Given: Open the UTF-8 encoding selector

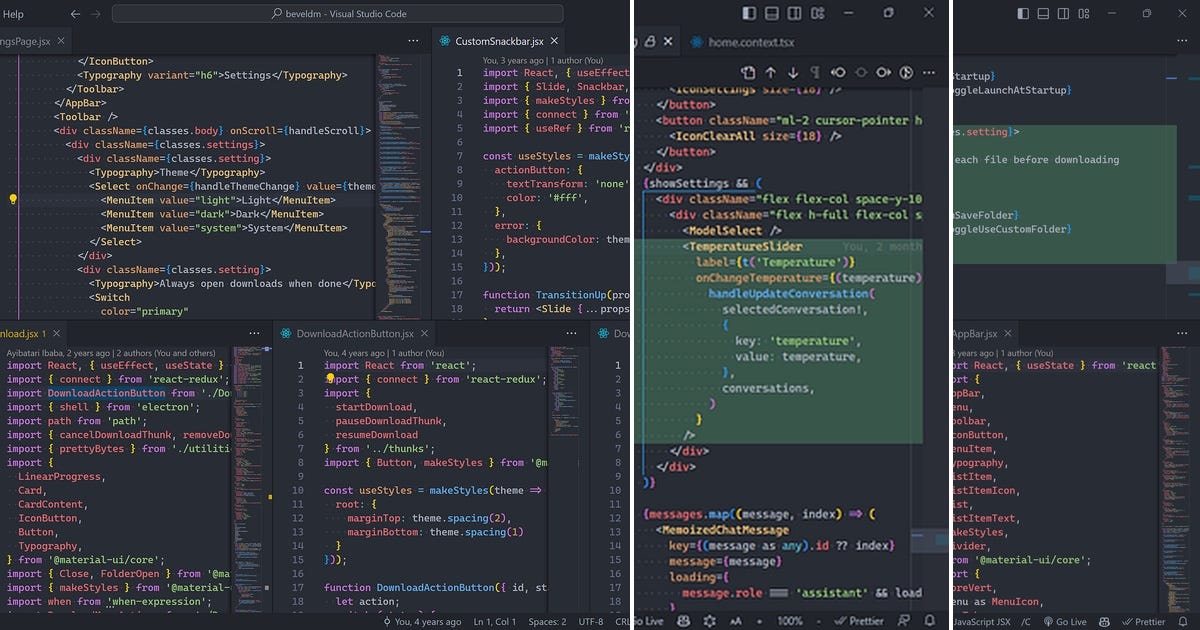Looking at the screenshot, I should pos(590,621).
